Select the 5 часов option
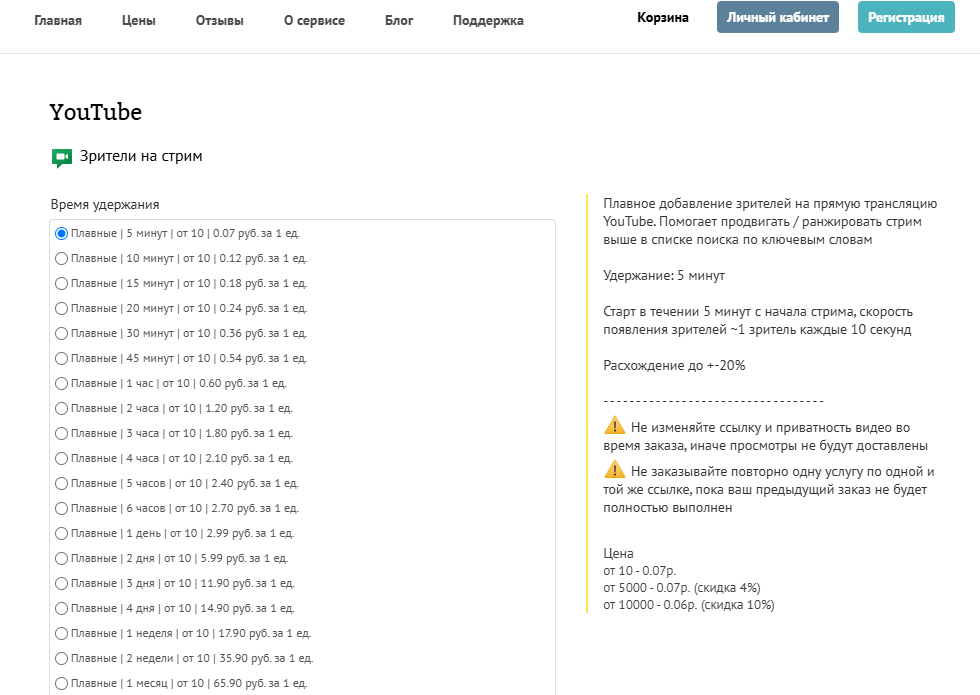 [61, 483]
